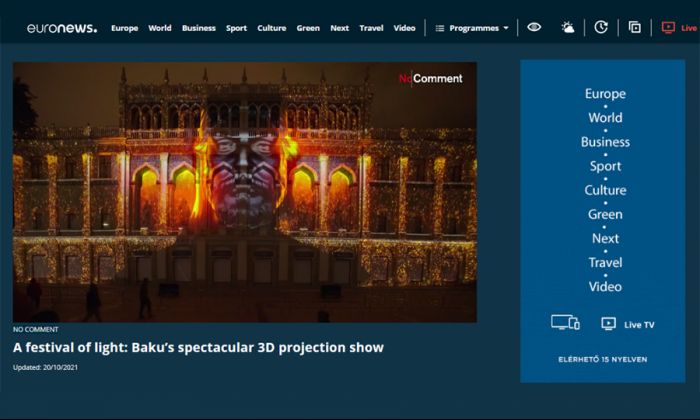Open Next in top navigation bar
700x420 pixels.
pos(339,28)
